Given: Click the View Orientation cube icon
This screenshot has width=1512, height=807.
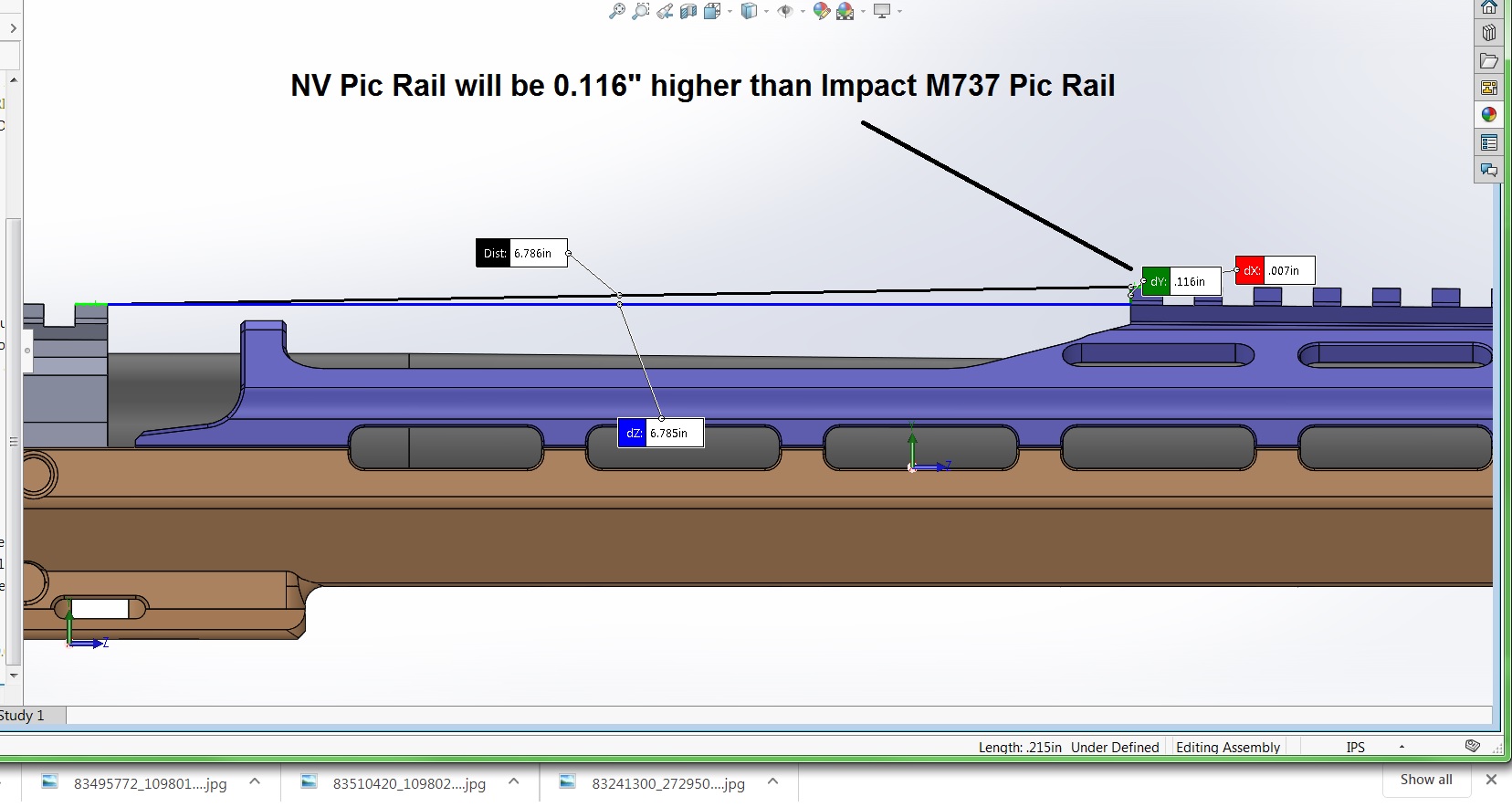Looking at the screenshot, I should click(713, 11).
